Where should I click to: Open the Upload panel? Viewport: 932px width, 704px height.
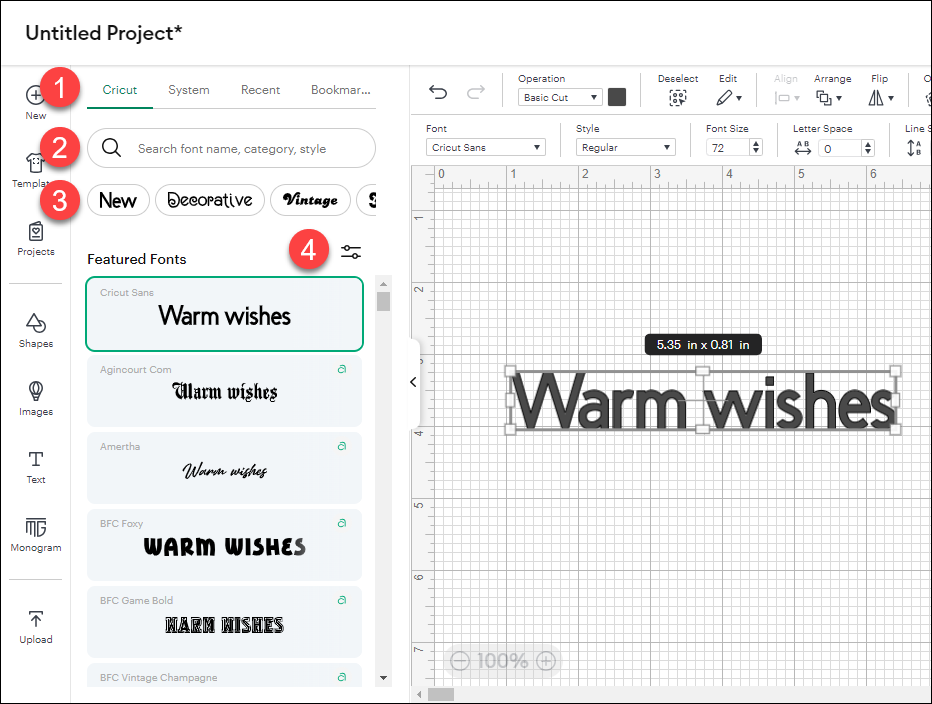coord(36,627)
